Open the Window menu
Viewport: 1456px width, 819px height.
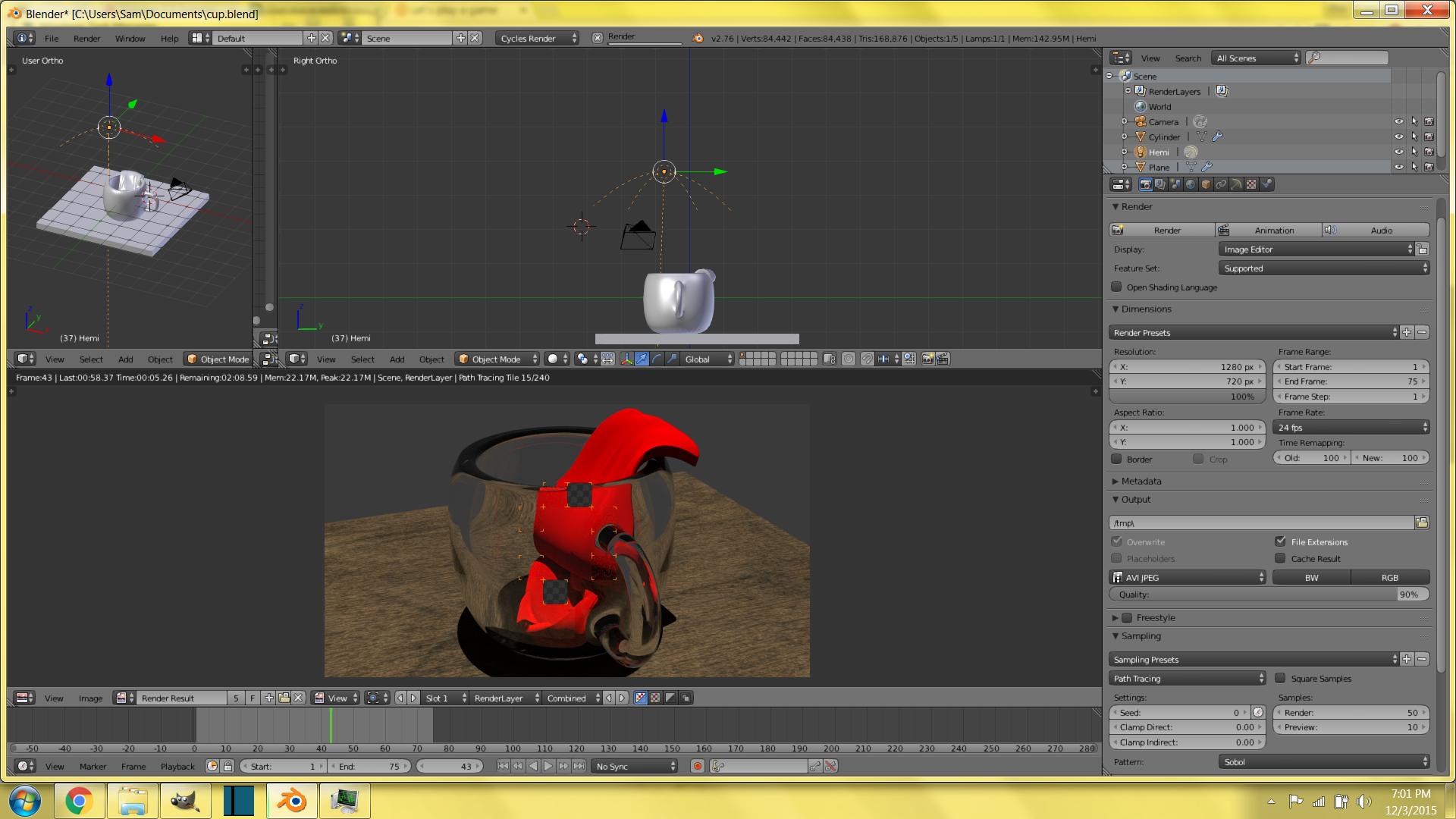pyautogui.click(x=130, y=38)
